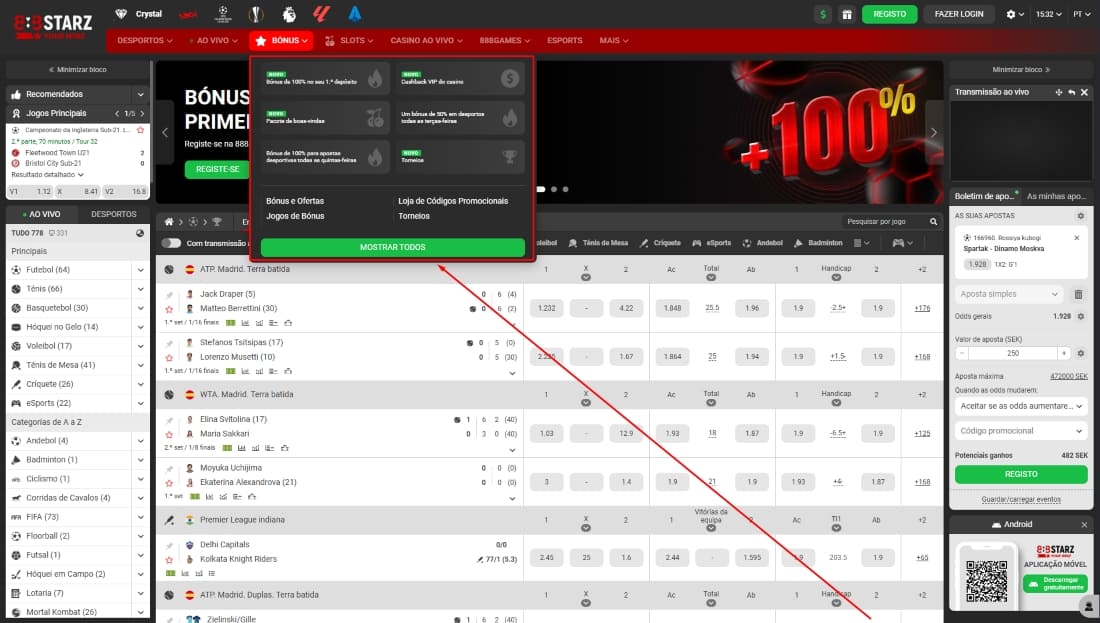Open the Premier League lion icon
The height and width of the screenshot is (623, 1100).
pos(289,13)
